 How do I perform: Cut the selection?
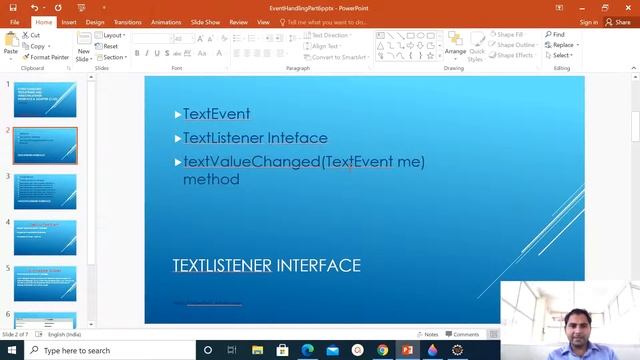click(31, 35)
